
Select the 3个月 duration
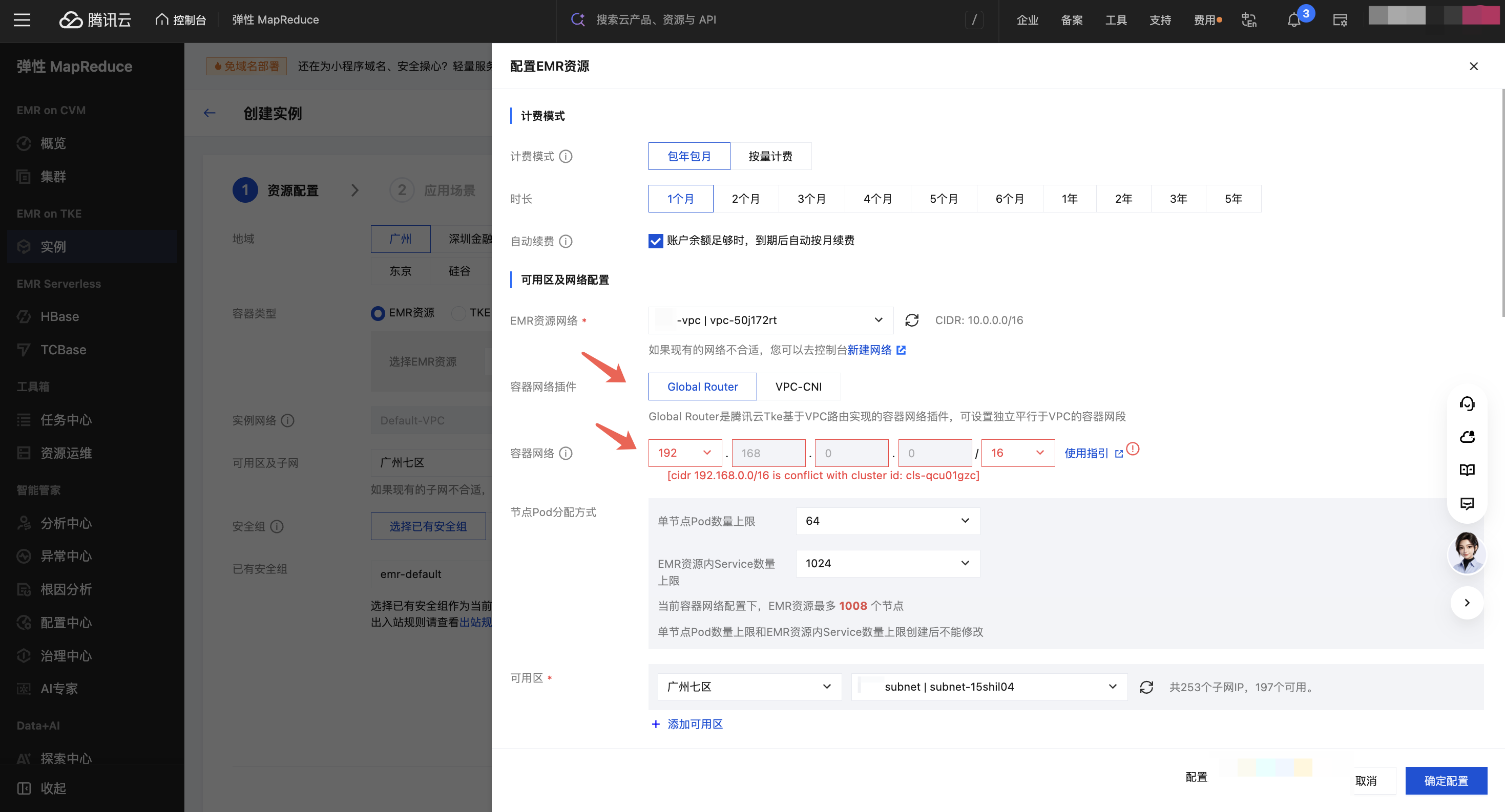click(811, 199)
